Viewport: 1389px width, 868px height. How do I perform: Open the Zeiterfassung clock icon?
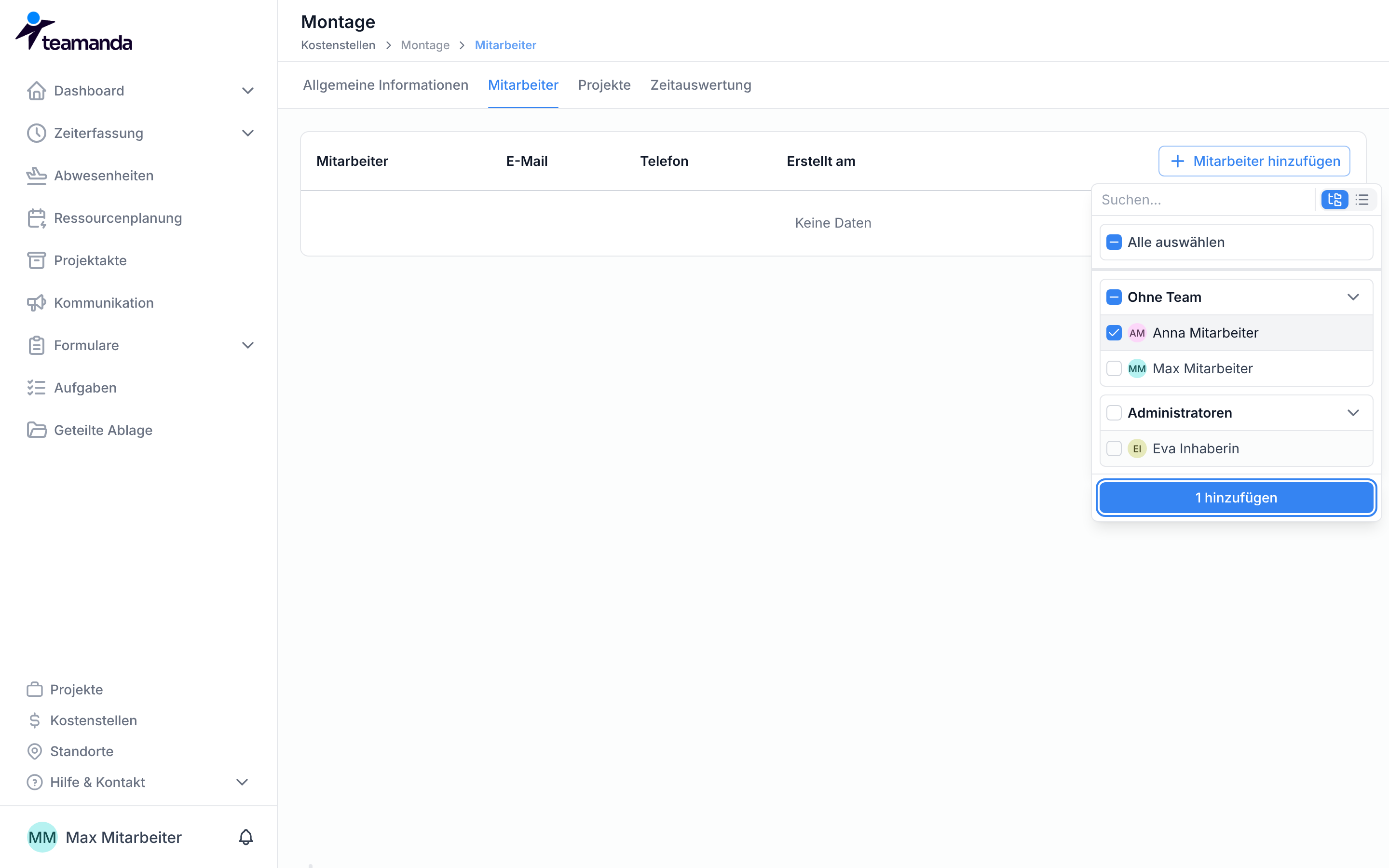[x=36, y=133]
